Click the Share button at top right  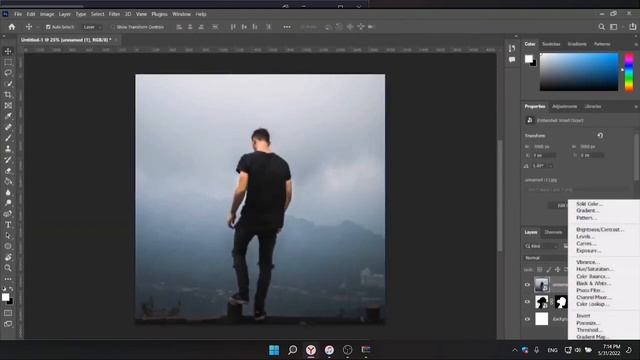point(632,27)
